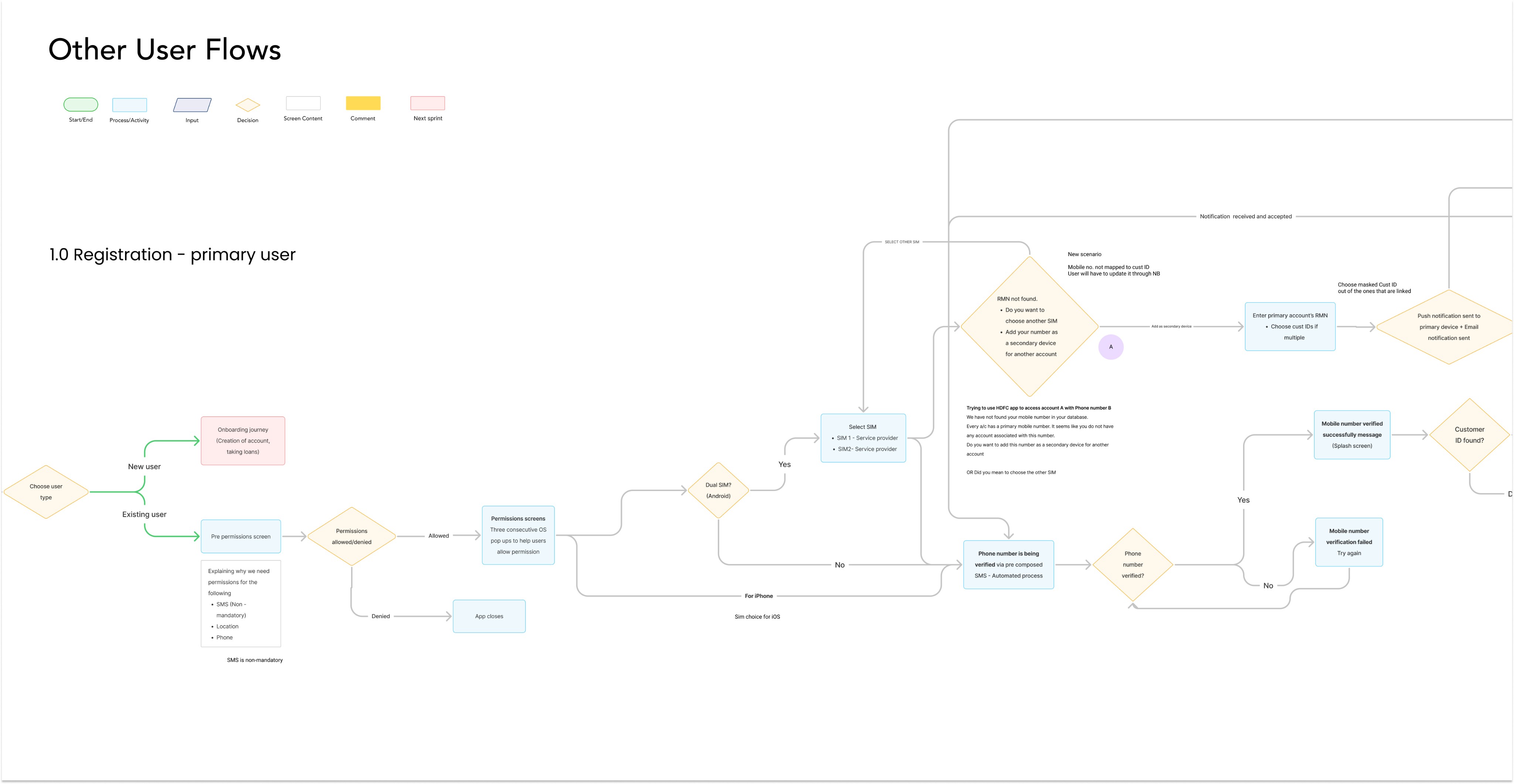Click the Onboarding journey pink box
The height and width of the screenshot is (784, 1514).
click(x=243, y=441)
